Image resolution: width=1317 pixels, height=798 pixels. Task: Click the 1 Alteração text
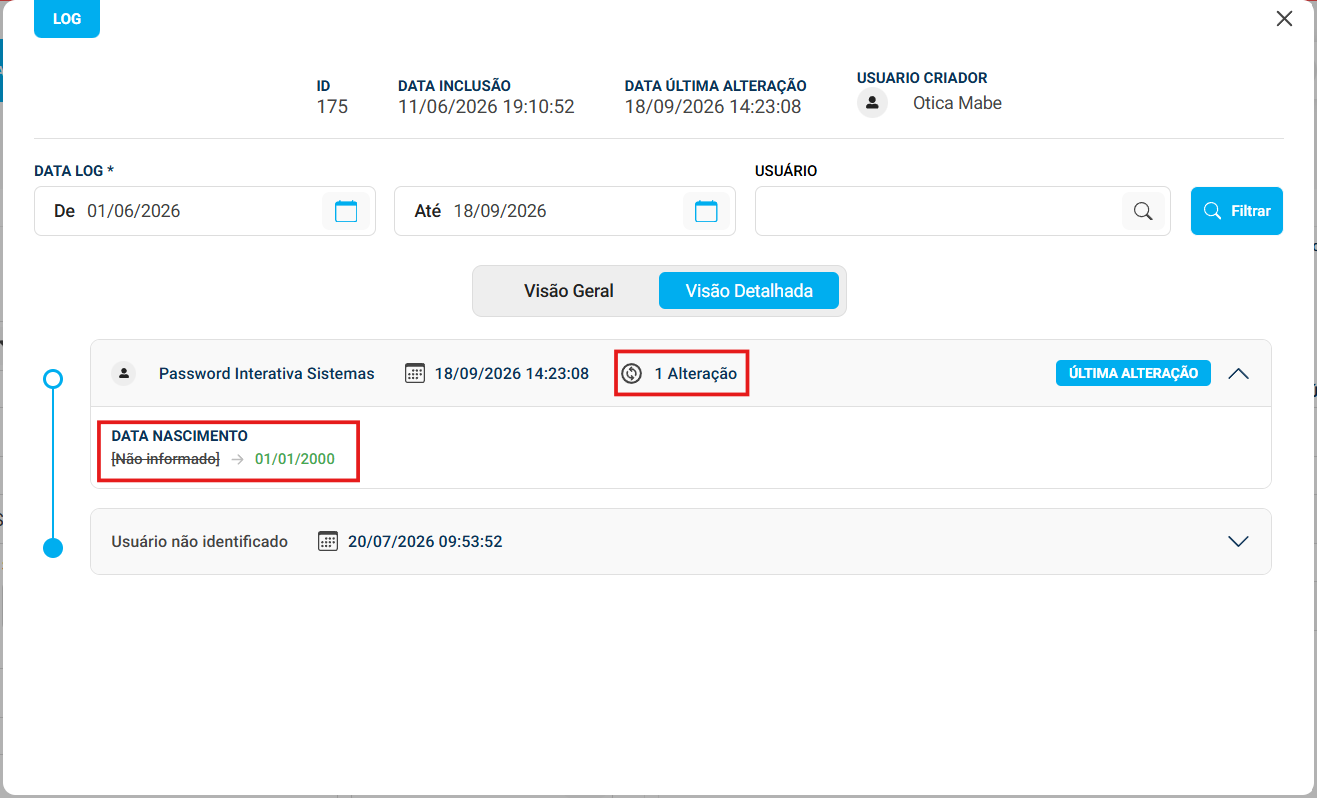696,374
